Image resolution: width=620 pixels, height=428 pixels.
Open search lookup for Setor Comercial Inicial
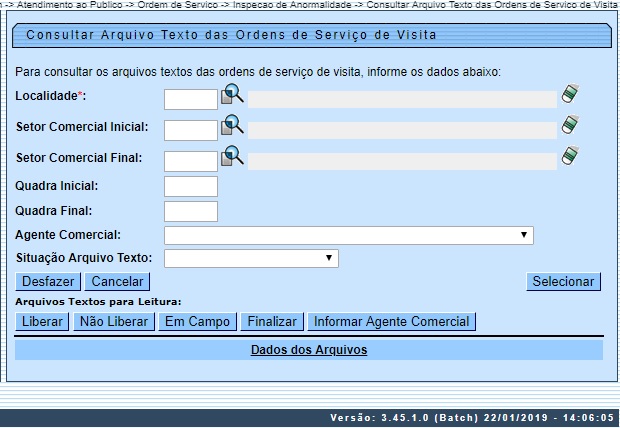point(232,126)
